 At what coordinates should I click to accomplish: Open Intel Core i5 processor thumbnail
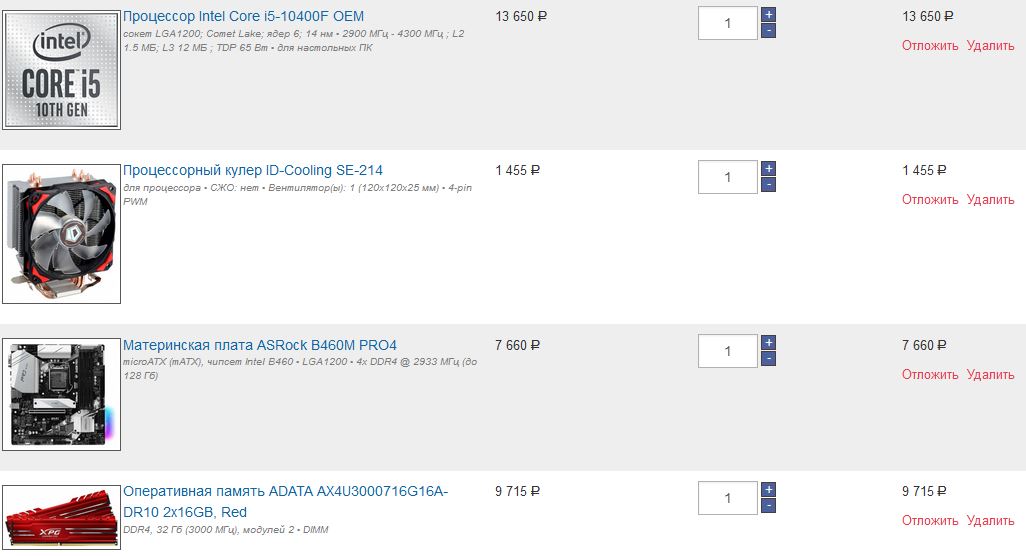[61, 68]
